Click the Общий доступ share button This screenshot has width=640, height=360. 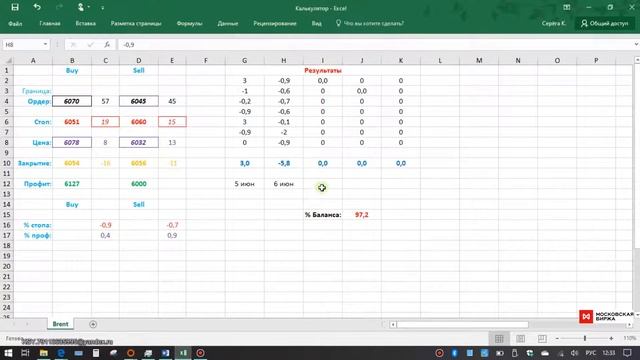coord(605,23)
